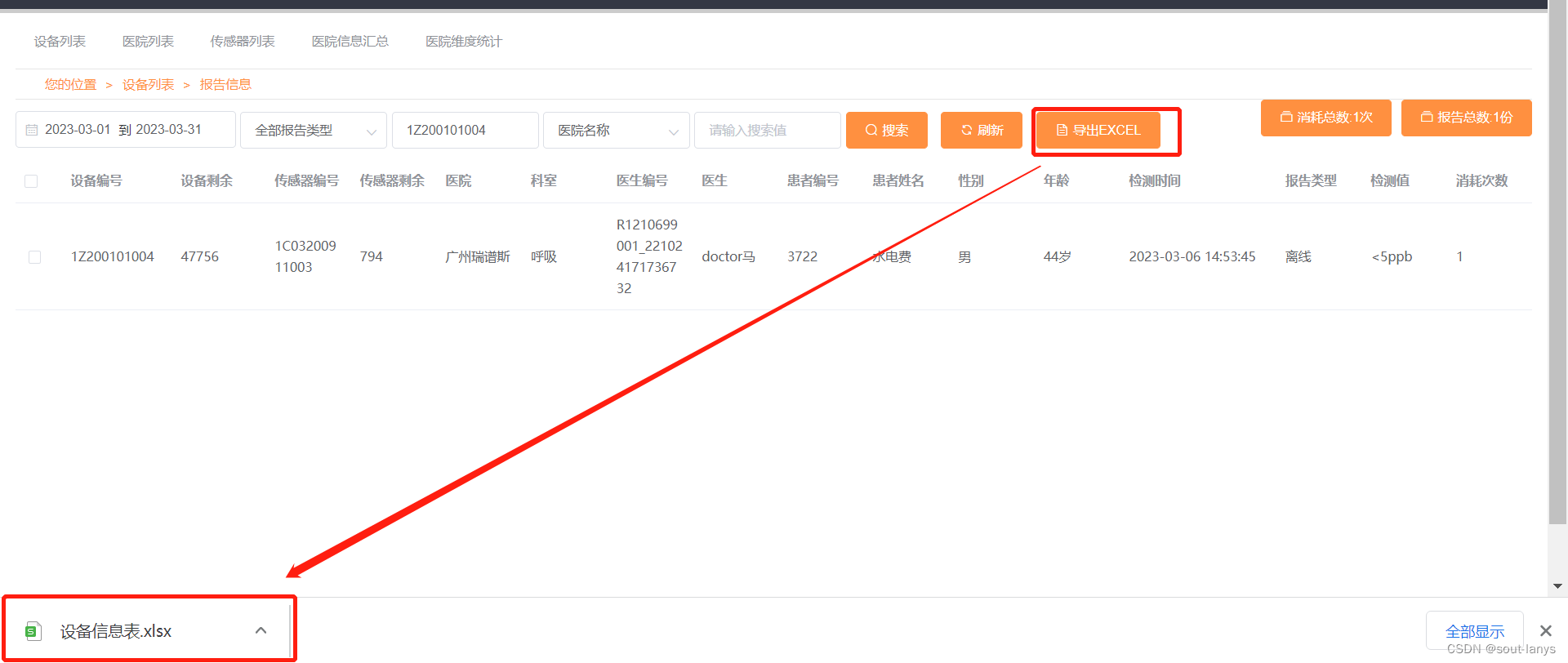Screen dimensions: 1568x663
Task: Click the 设备列表 breadcrumb link
Action: (148, 85)
